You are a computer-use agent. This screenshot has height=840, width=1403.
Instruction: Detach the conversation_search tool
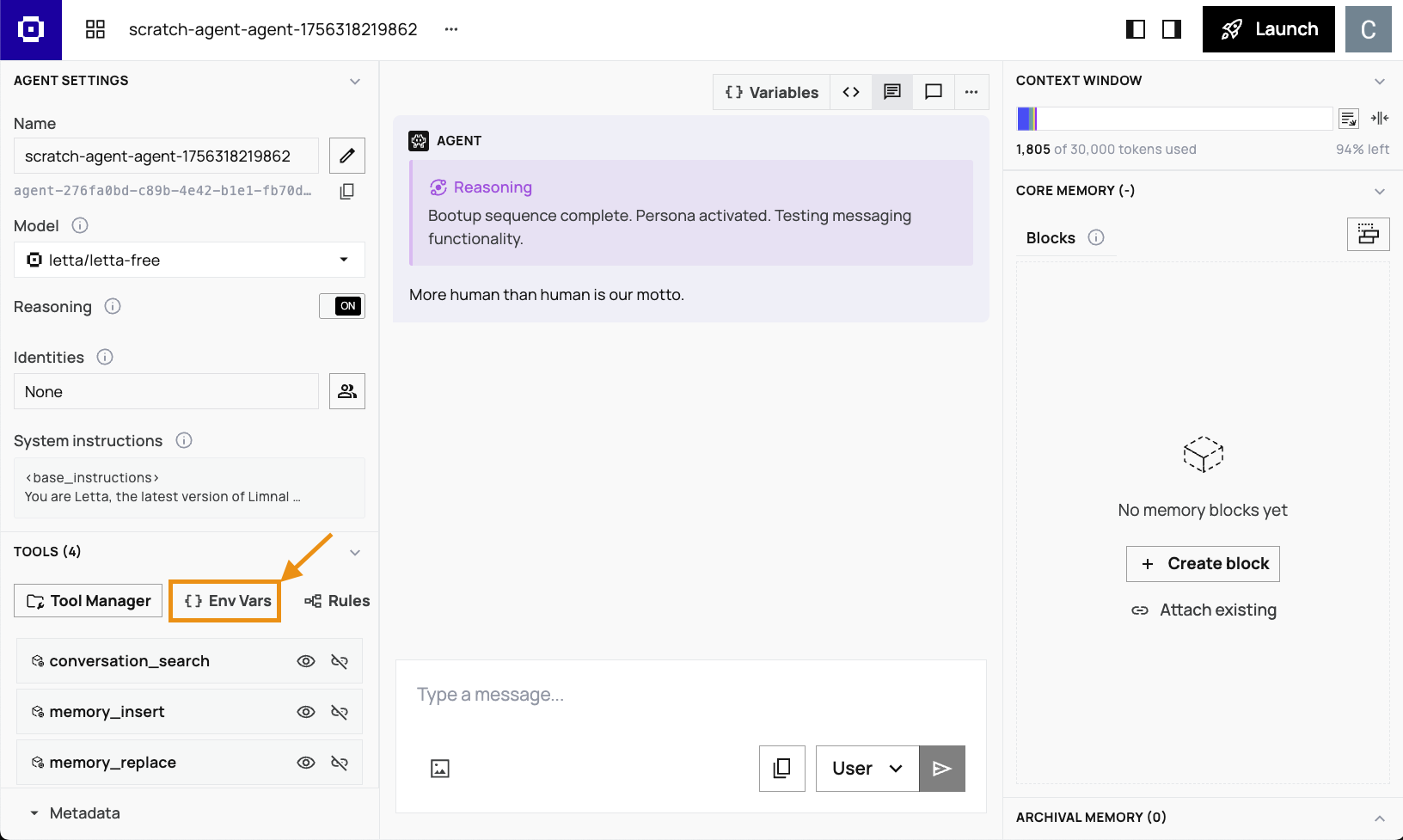click(340, 661)
